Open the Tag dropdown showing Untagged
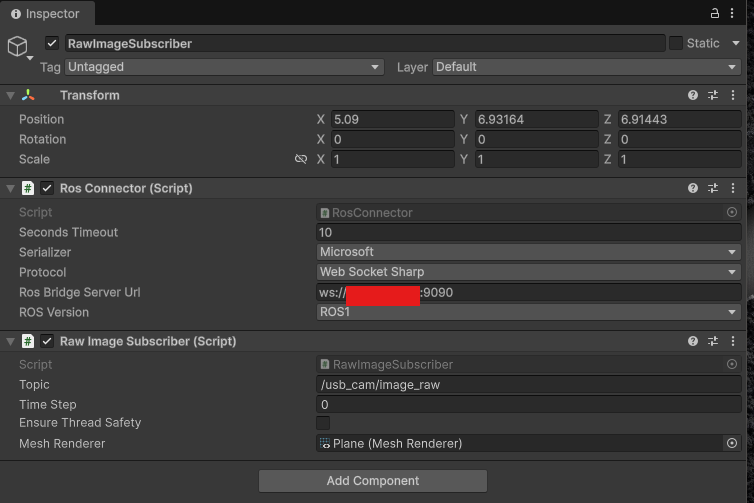754x503 pixels. click(224, 67)
